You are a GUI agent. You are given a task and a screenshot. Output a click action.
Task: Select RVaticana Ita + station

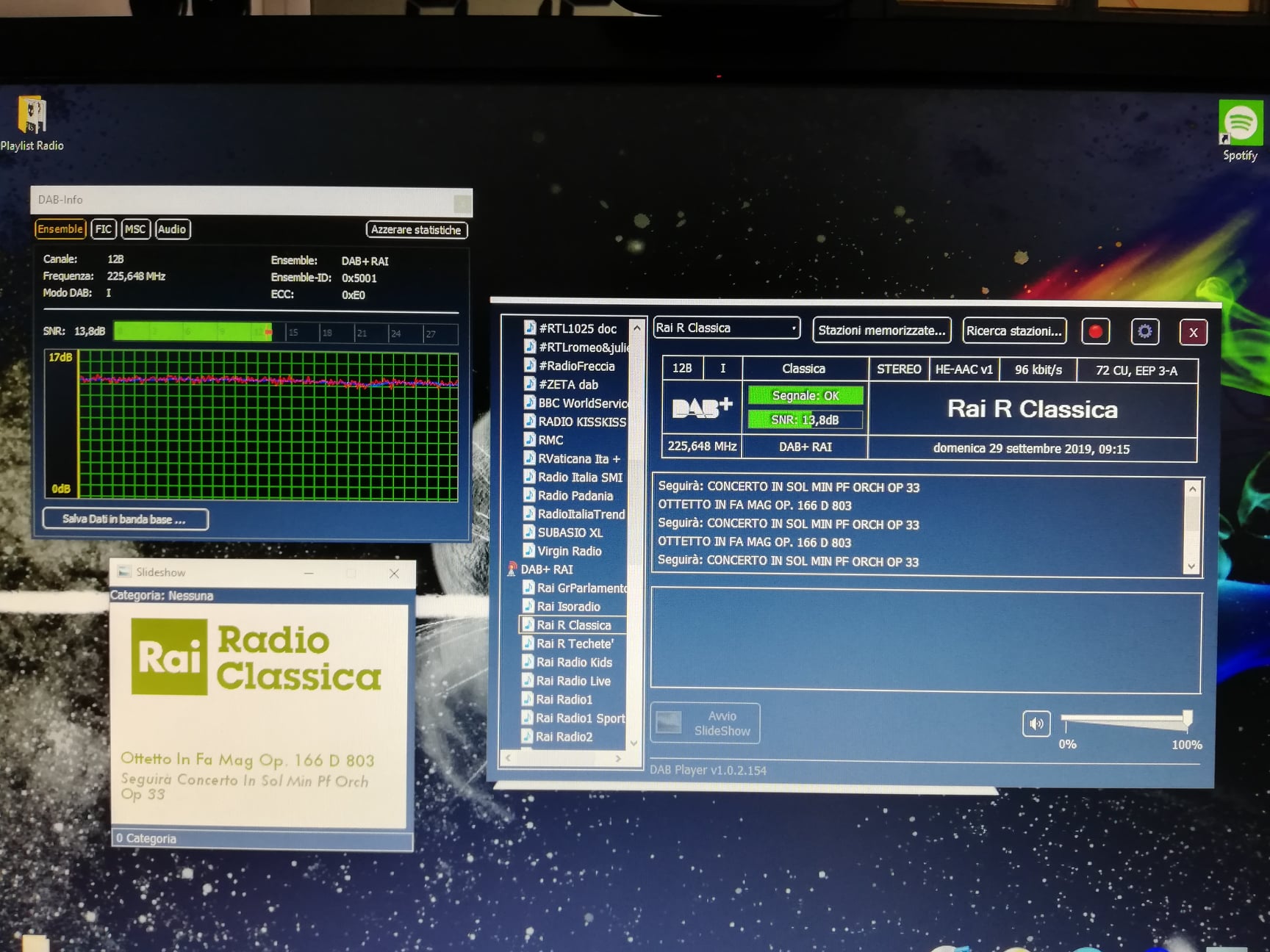click(572, 458)
